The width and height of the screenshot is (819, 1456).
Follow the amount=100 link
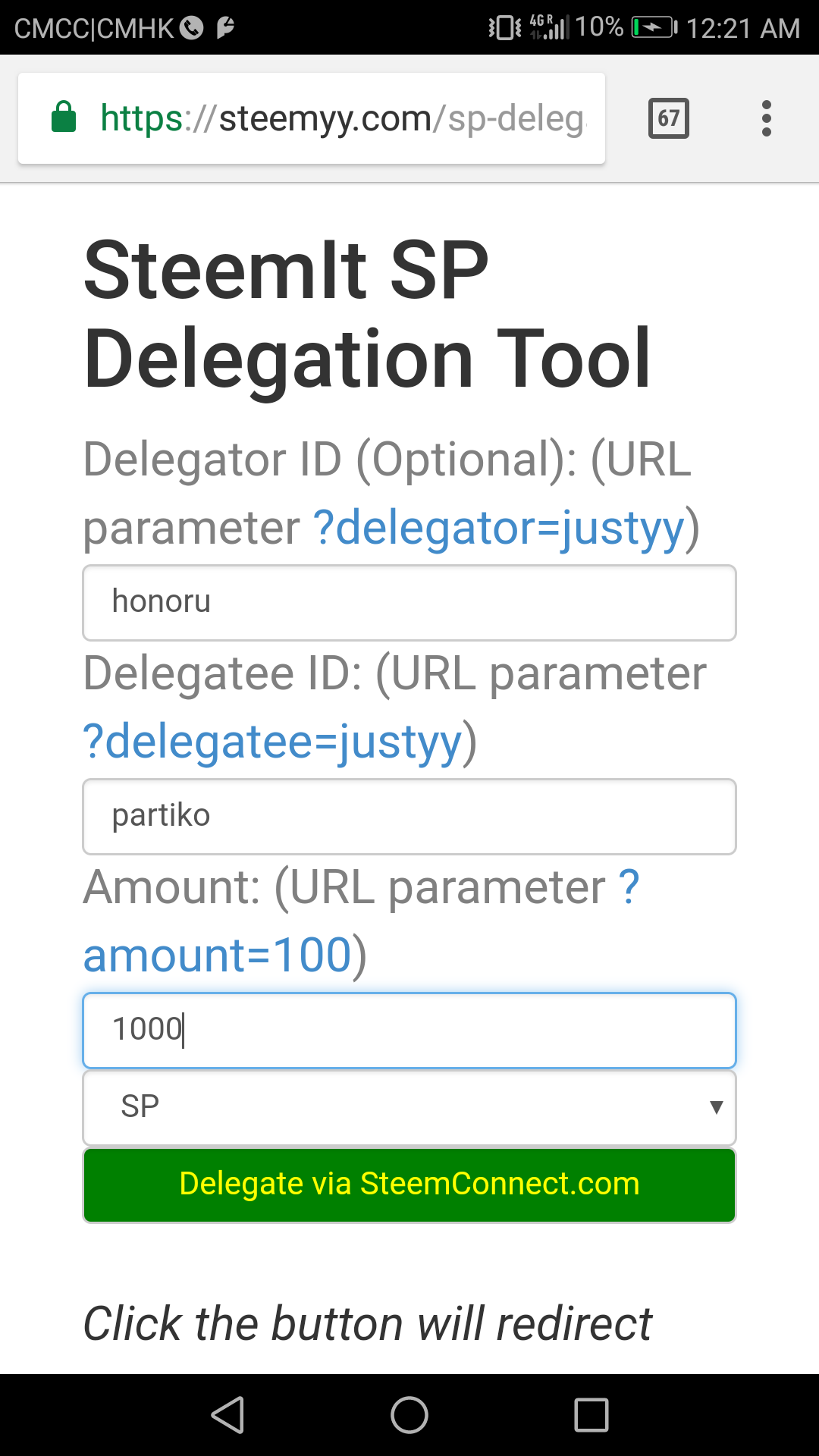218,955
